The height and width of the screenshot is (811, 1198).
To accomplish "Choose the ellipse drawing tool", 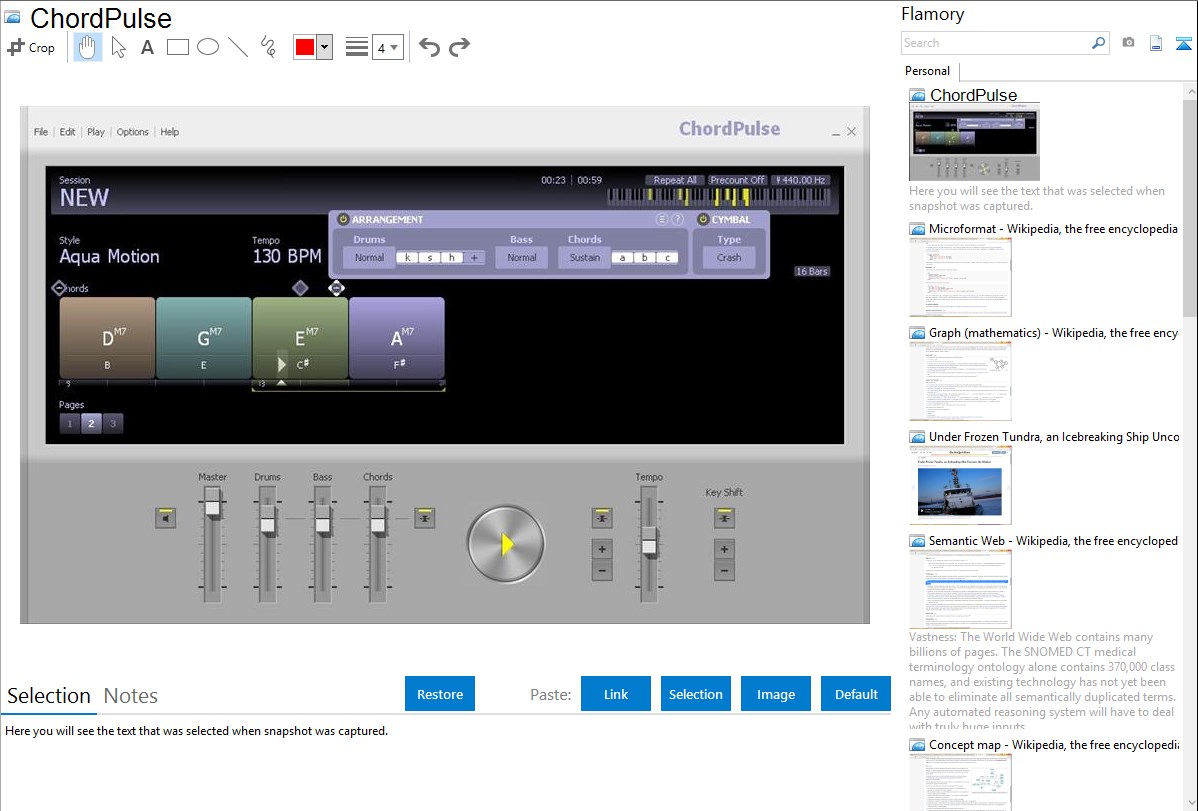I will (x=208, y=47).
